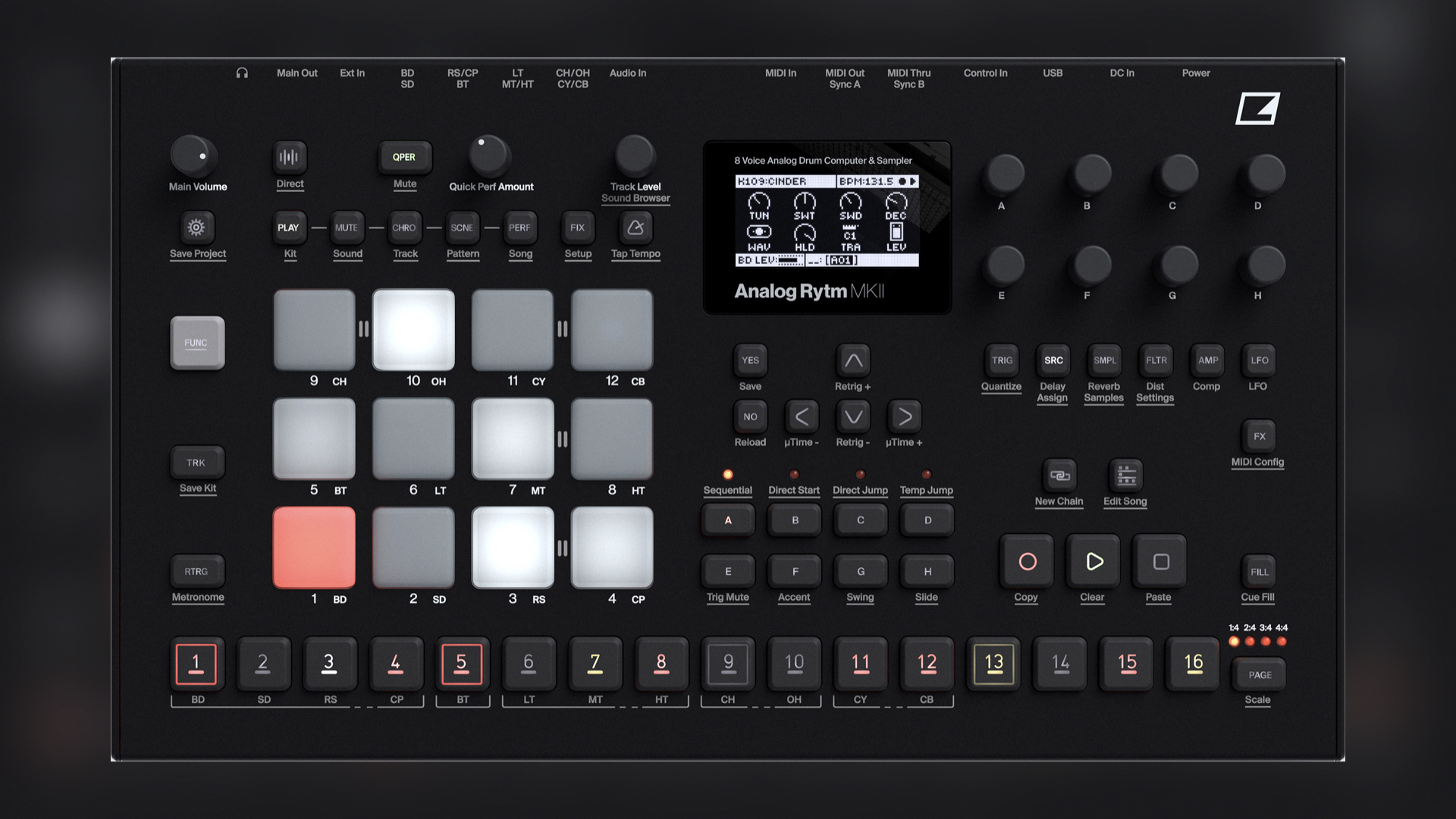The width and height of the screenshot is (1456, 819).
Task: Toggle sequencer step 9 CH
Action: [x=728, y=664]
